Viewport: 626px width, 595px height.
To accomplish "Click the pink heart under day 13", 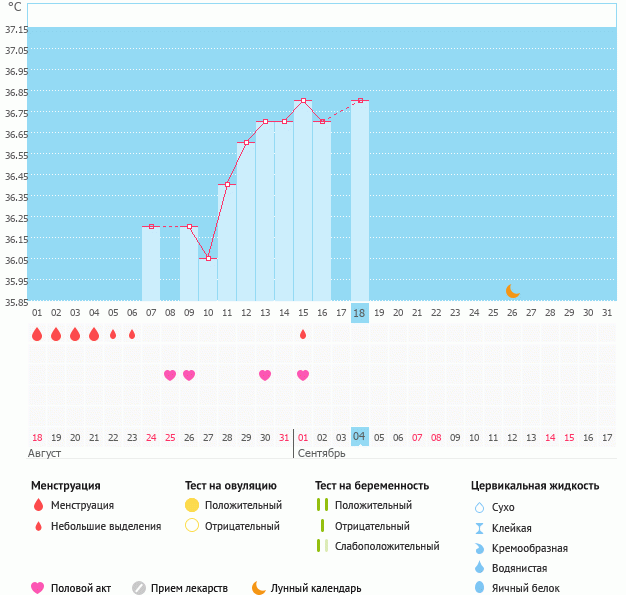I will point(265,375).
